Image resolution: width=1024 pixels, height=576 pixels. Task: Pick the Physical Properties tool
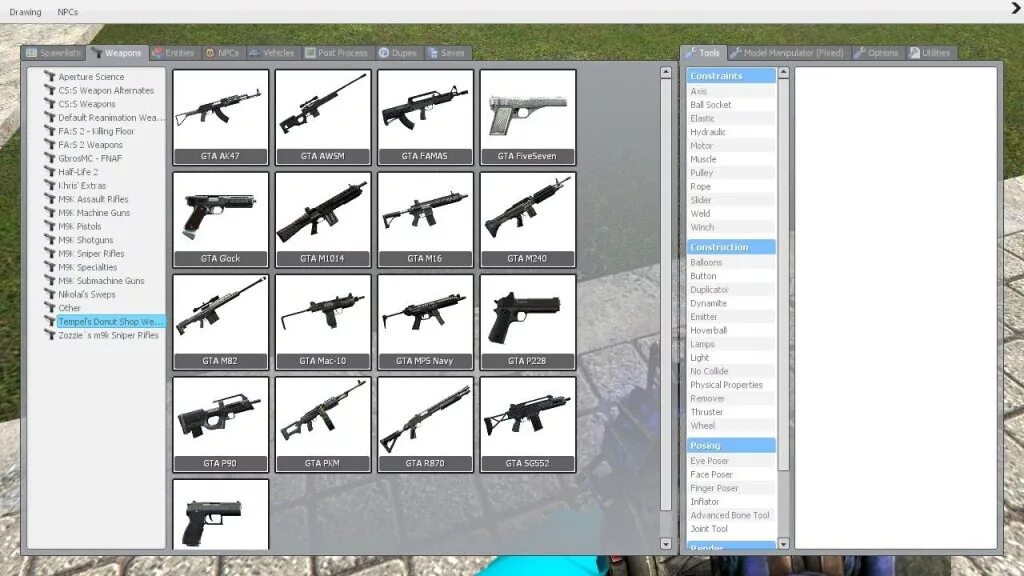point(731,385)
